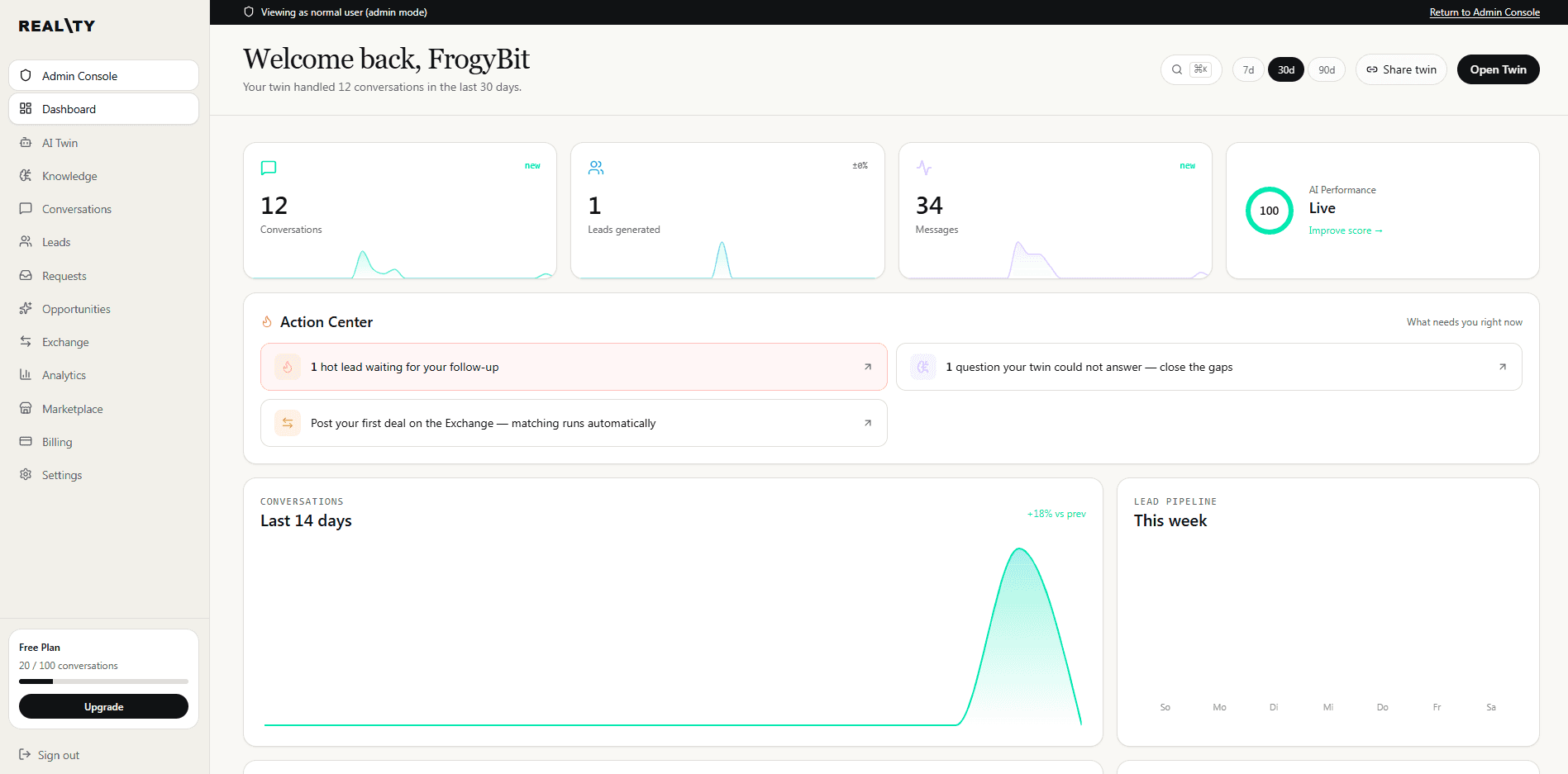The height and width of the screenshot is (774, 1568).
Task: Select the Marketplace store icon
Action: point(26,409)
